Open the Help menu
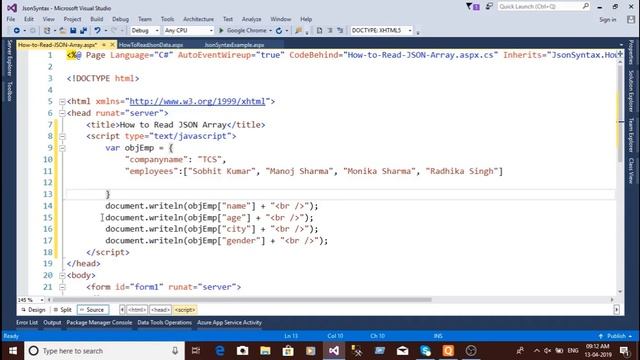Screen dimensions: 640x360 [x=306, y=19]
